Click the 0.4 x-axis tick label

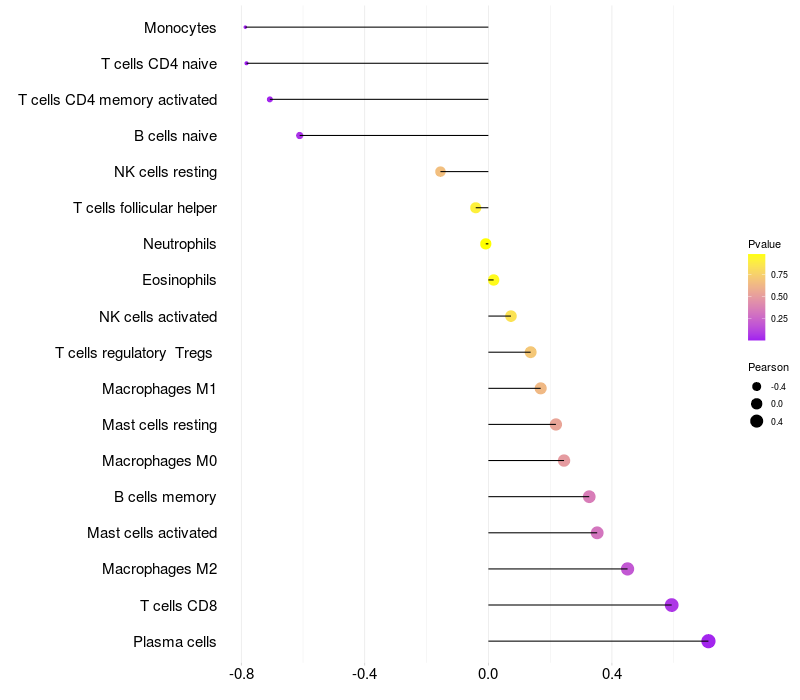pyautogui.click(x=611, y=674)
